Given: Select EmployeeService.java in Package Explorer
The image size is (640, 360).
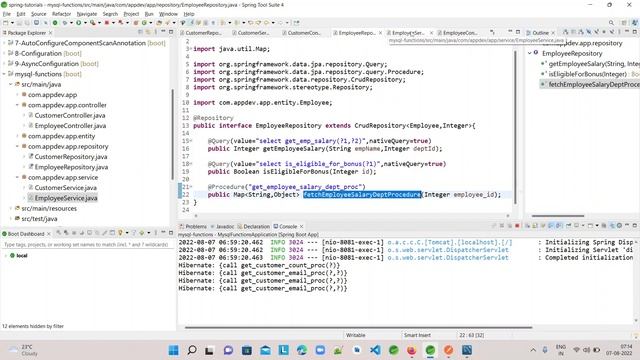Looking at the screenshot, I should [66, 198].
